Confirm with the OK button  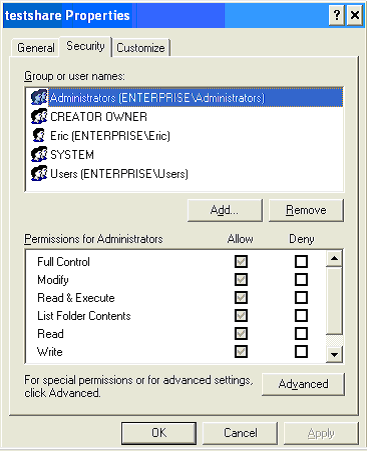coord(159,433)
